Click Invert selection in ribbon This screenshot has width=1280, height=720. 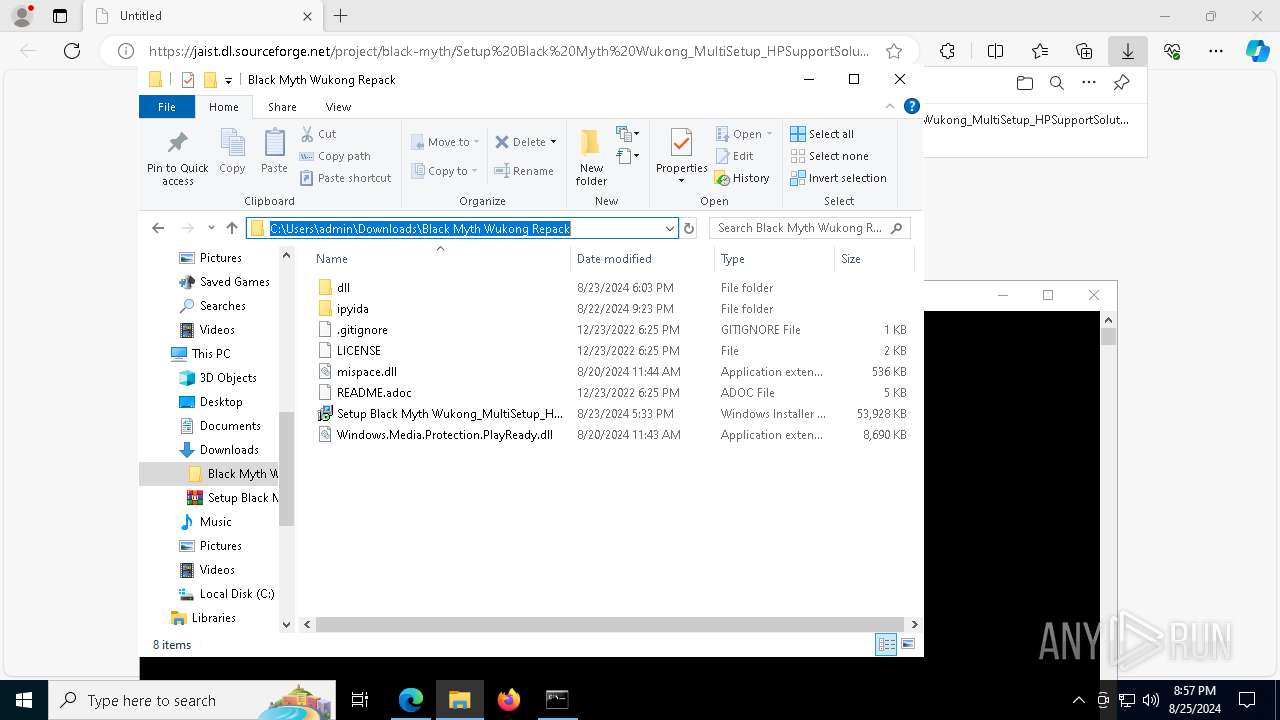[x=838, y=178]
